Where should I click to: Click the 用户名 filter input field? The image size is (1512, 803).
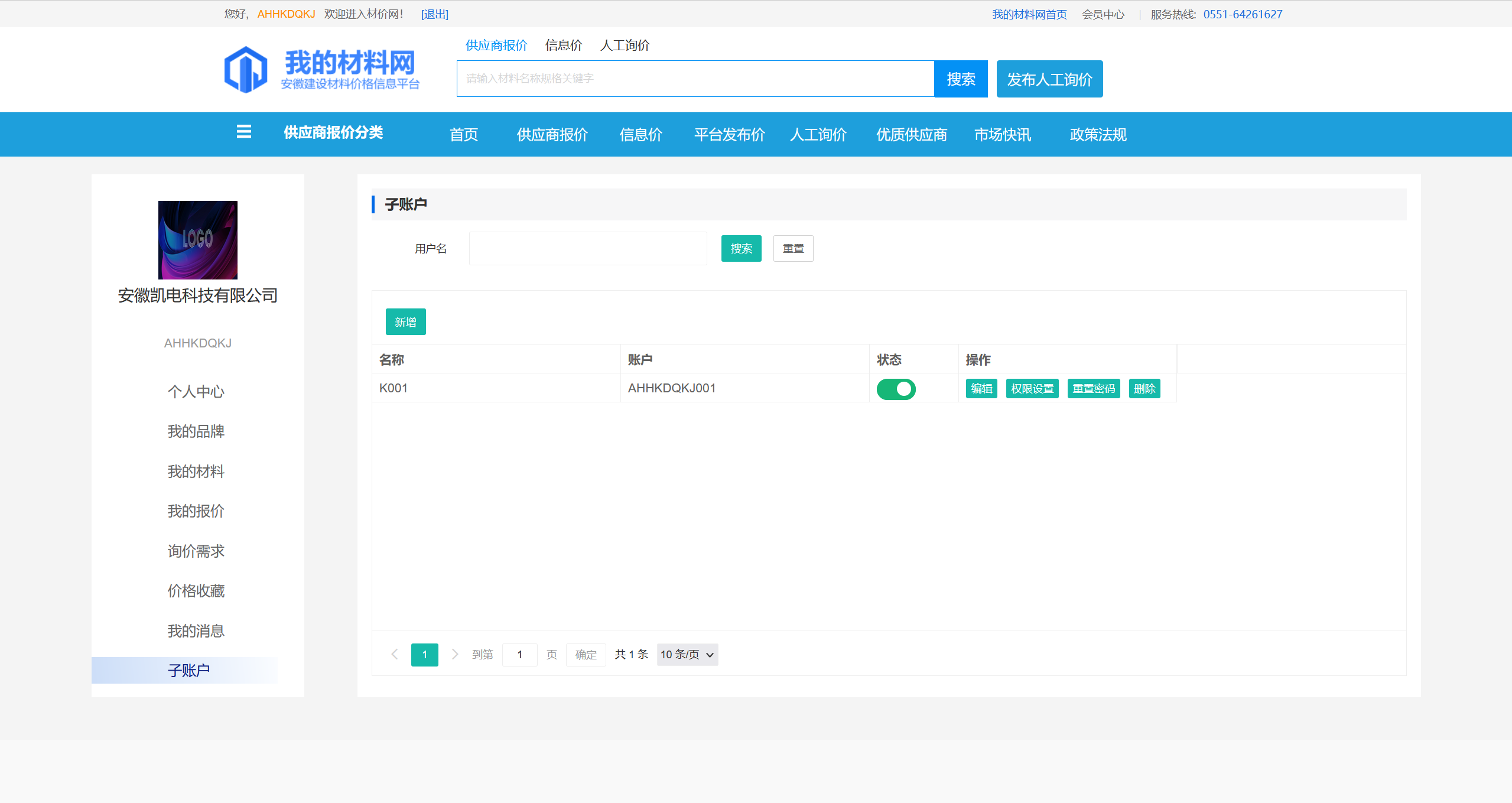pos(587,249)
